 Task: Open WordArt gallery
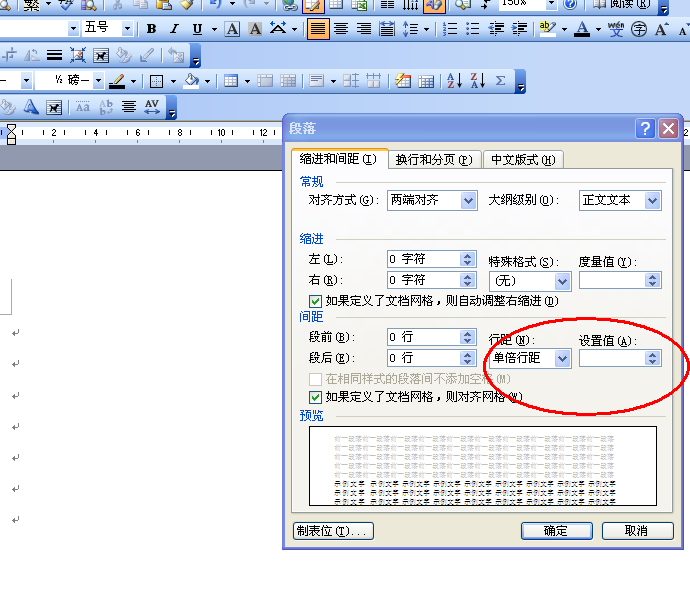[x=31, y=107]
